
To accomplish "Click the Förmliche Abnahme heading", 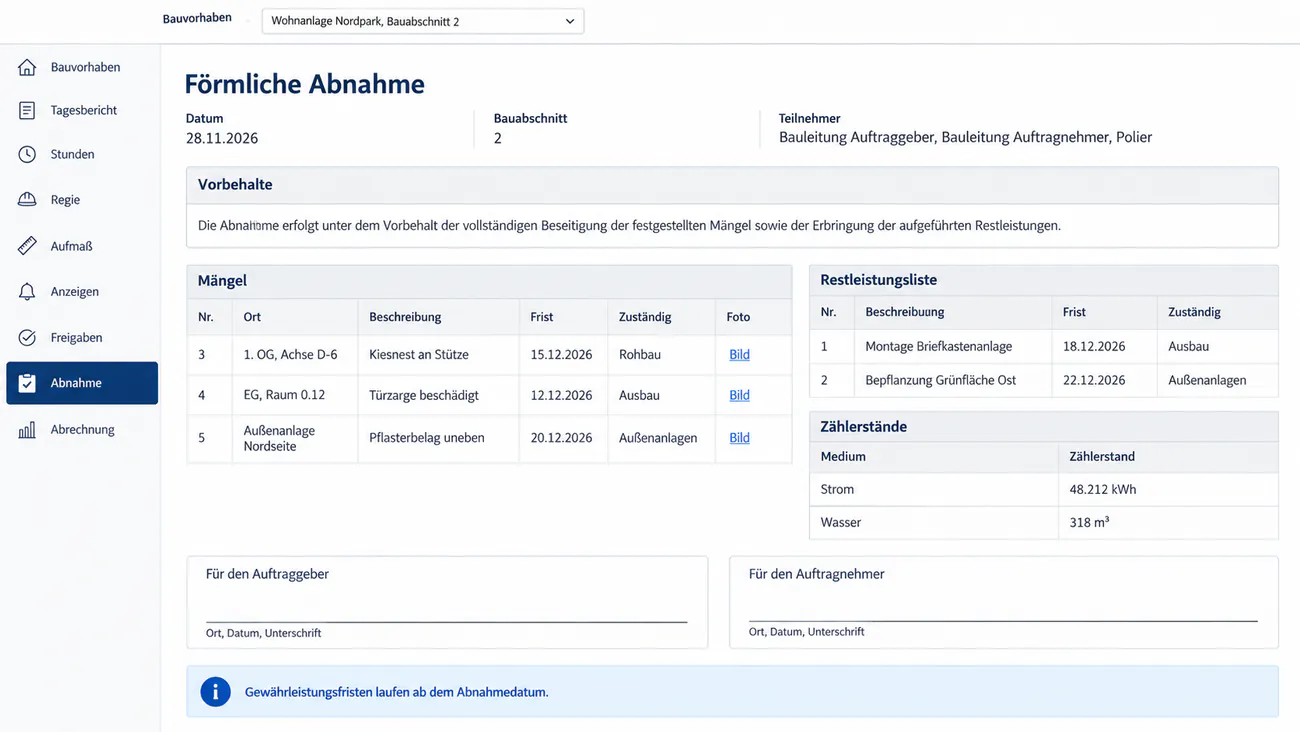I will 305,84.
